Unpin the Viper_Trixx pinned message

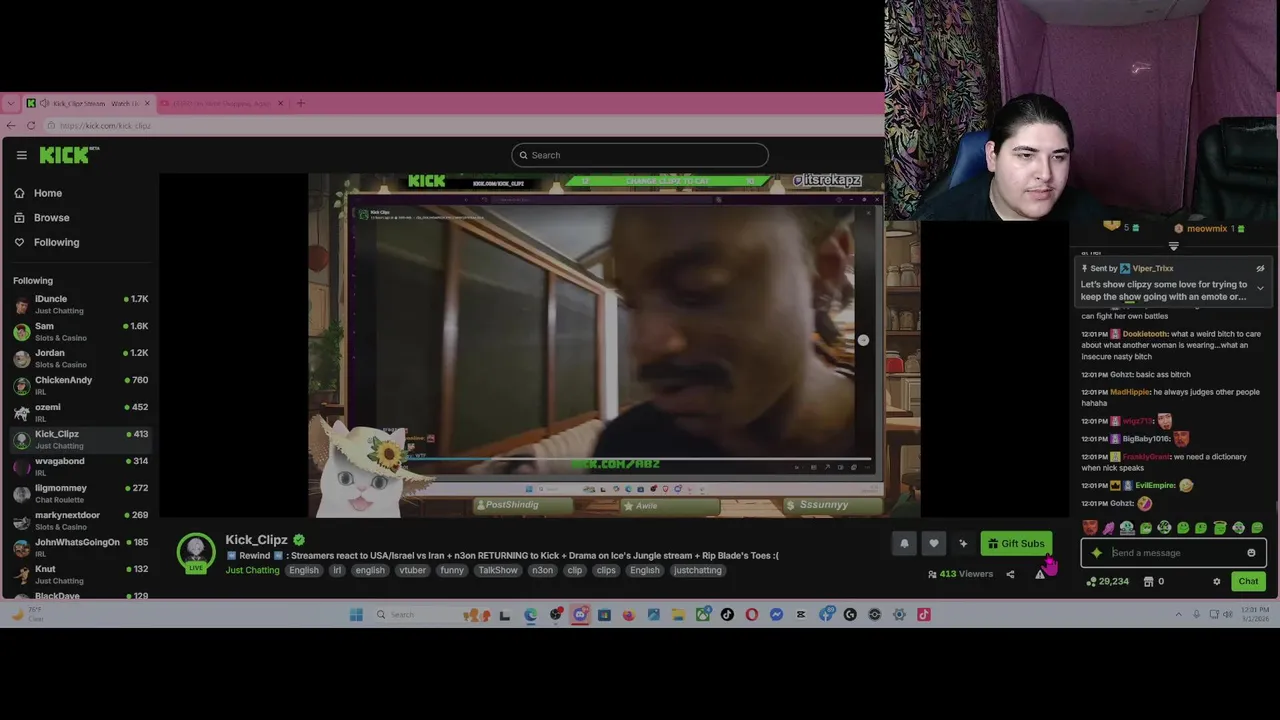[x=1260, y=268]
